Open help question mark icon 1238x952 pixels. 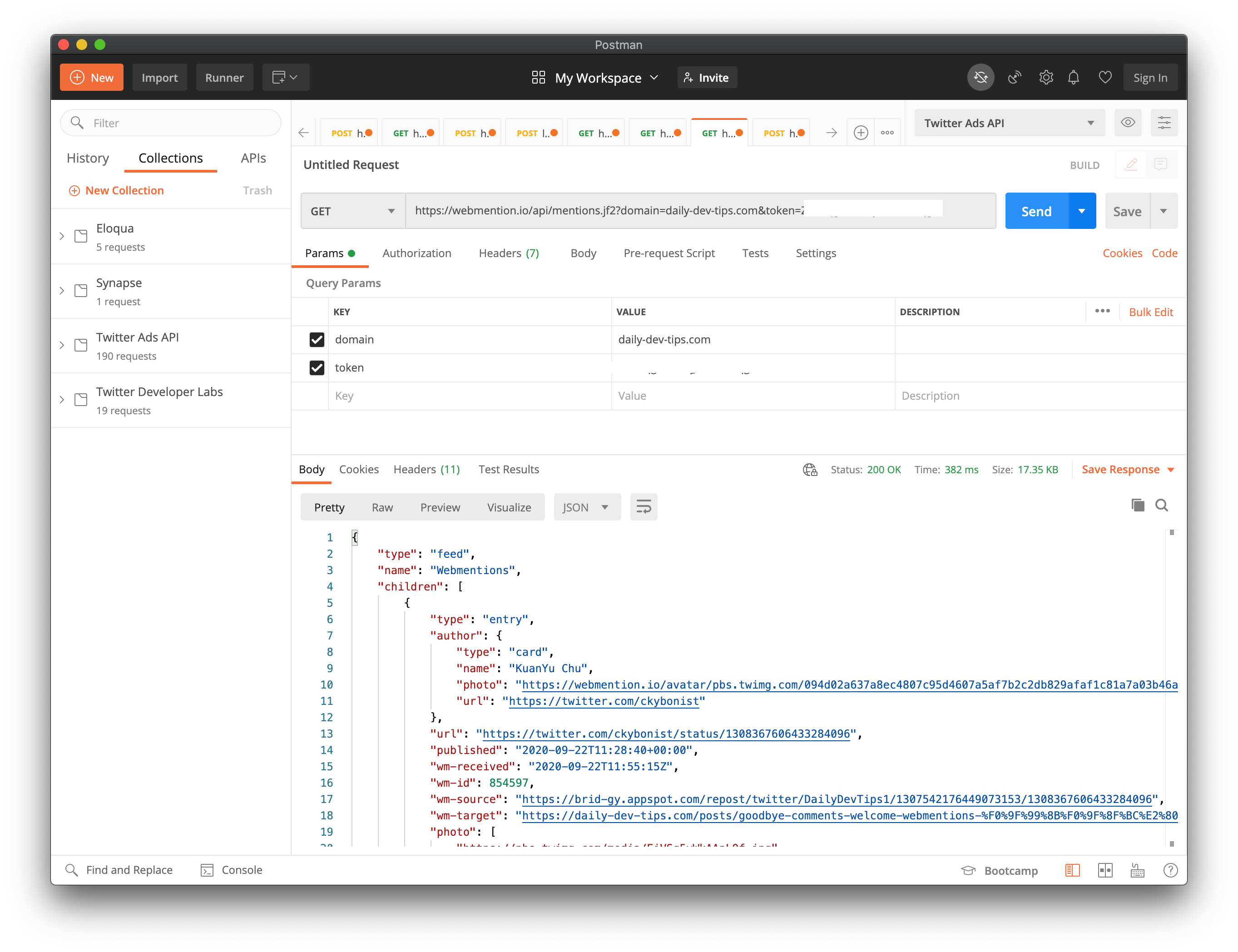[x=1170, y=870]
